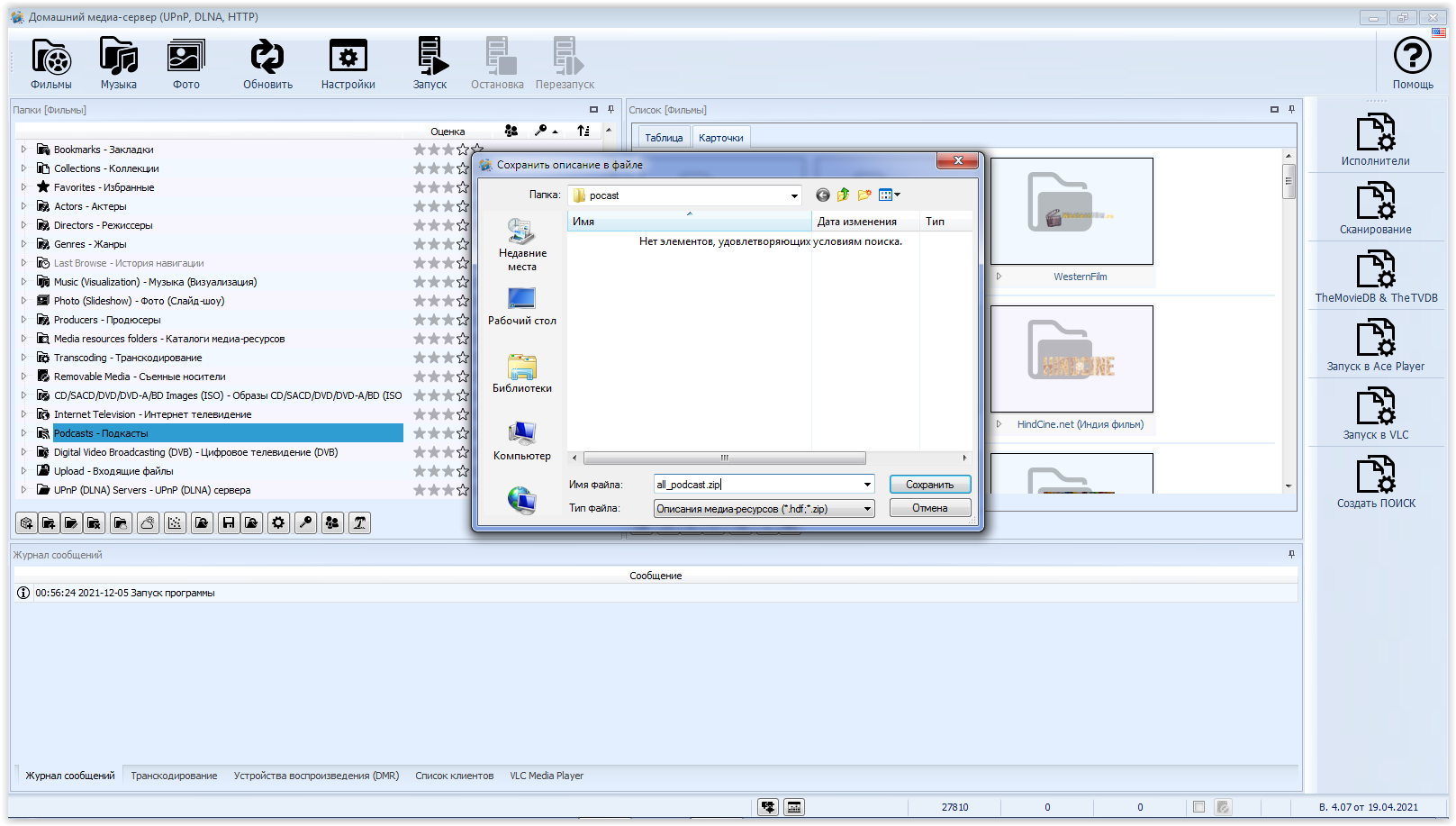The height and width of the screenshot is (826, 1456).
Task: Click the Музыка music toolbar icon
Action: click(x=118, y=63)
